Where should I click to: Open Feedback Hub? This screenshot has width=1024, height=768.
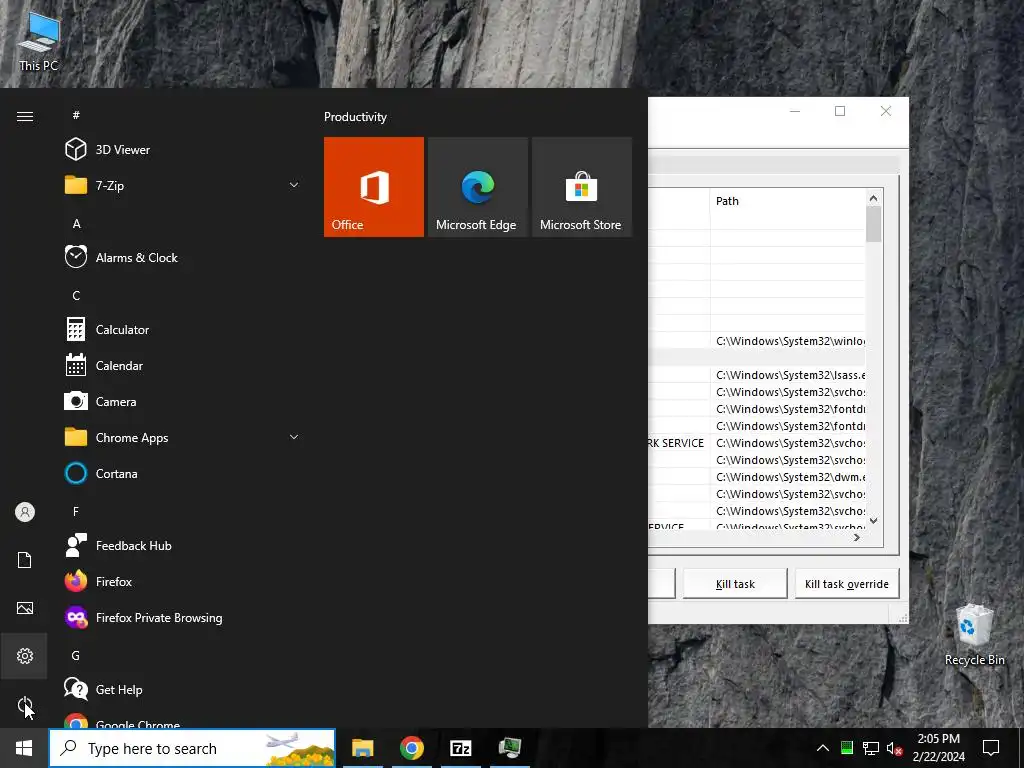(182, 545)
